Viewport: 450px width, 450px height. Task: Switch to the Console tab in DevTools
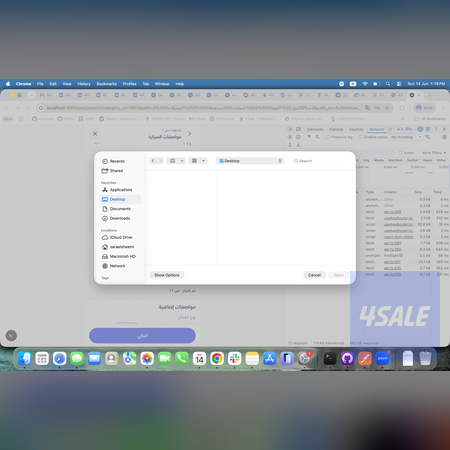tap(336, 129)
